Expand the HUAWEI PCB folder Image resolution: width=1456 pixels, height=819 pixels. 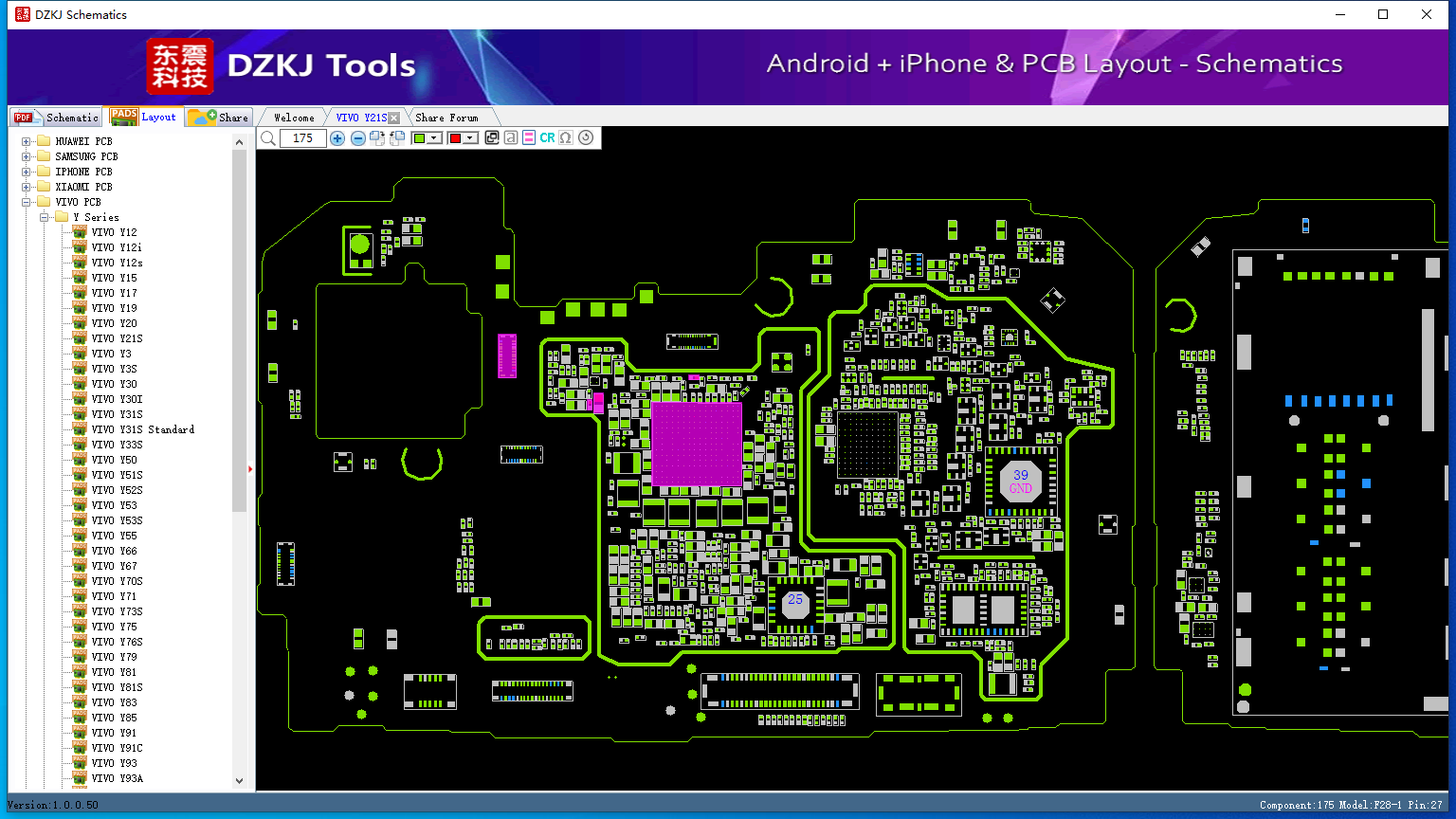tap(26, 141)
